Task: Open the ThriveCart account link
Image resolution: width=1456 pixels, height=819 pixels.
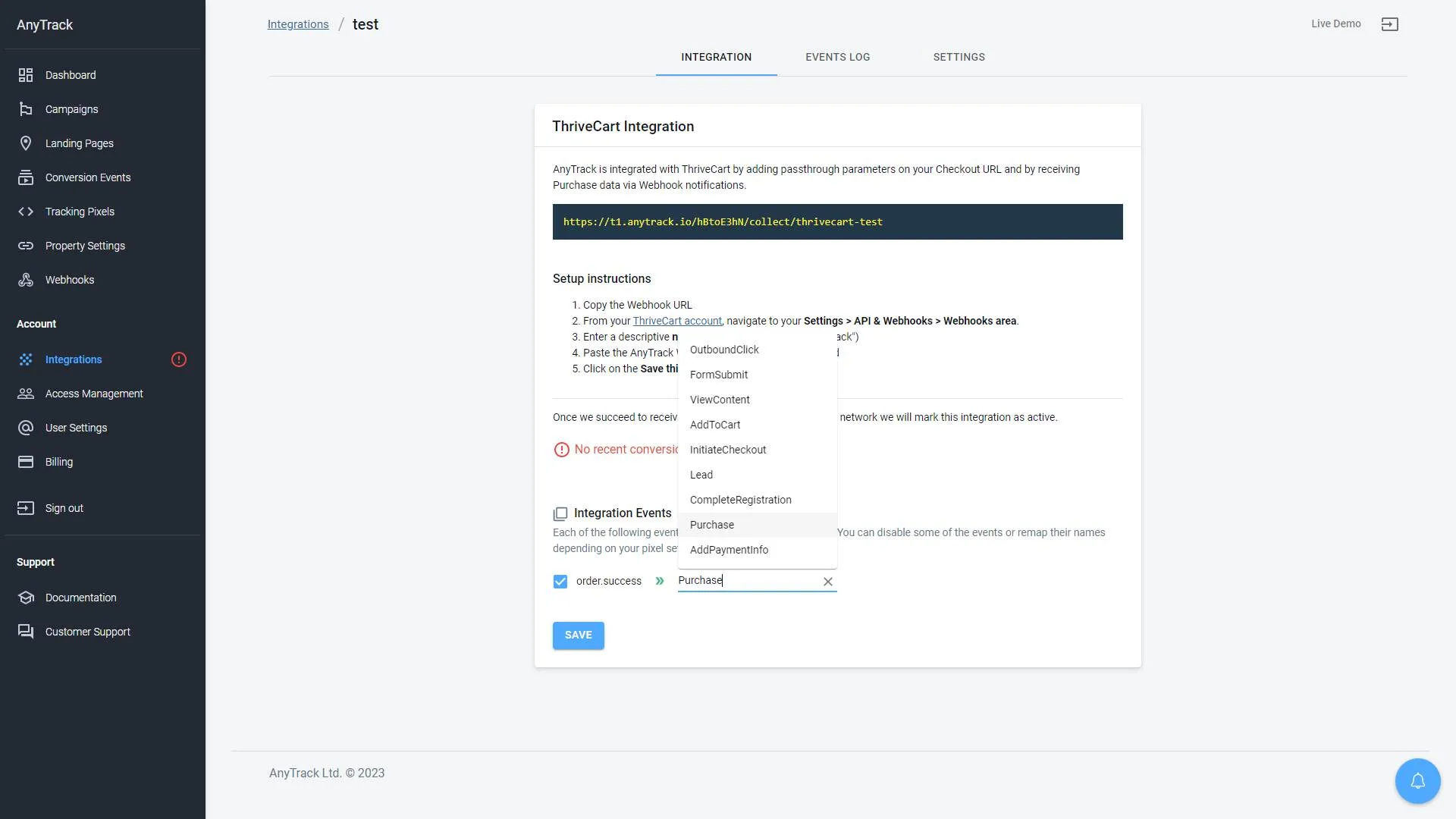Action: click(677, 321)
